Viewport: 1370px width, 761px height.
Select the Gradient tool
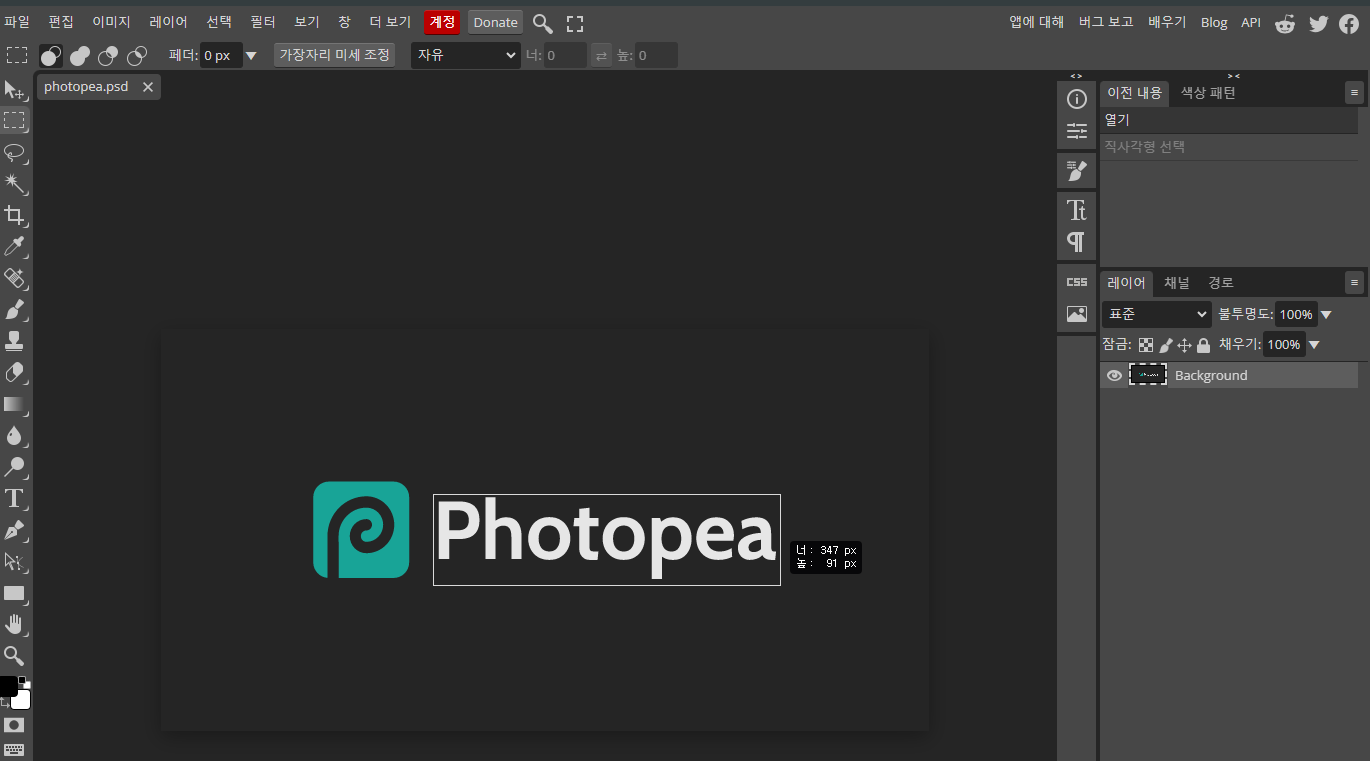(15, 404)
